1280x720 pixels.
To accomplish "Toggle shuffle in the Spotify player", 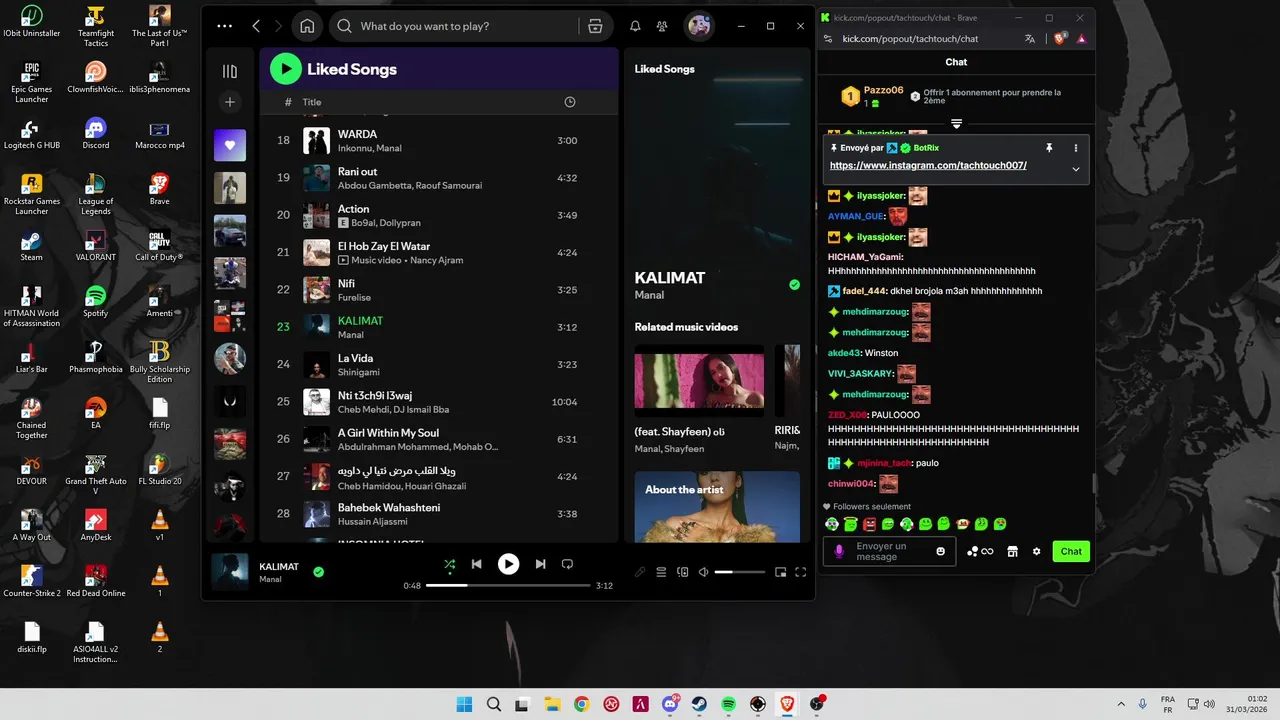I will [x=450, y=564].
